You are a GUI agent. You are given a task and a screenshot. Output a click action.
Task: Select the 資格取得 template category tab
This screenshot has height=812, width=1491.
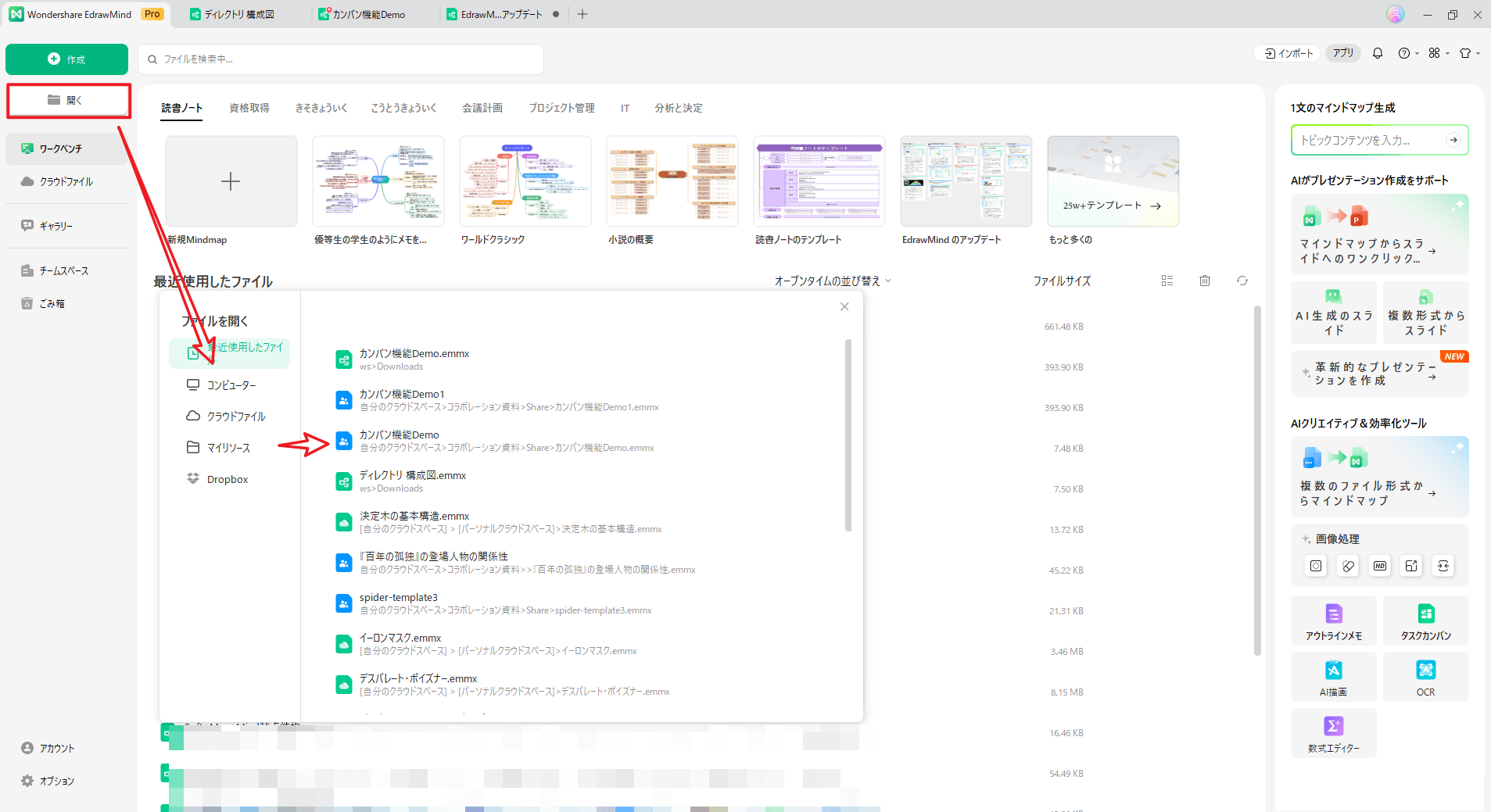click(249, 108)
